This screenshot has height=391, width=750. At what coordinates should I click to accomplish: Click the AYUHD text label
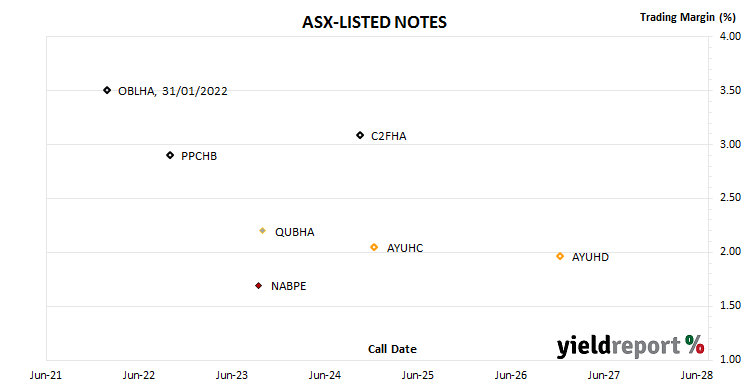click(x=590, y=257)
